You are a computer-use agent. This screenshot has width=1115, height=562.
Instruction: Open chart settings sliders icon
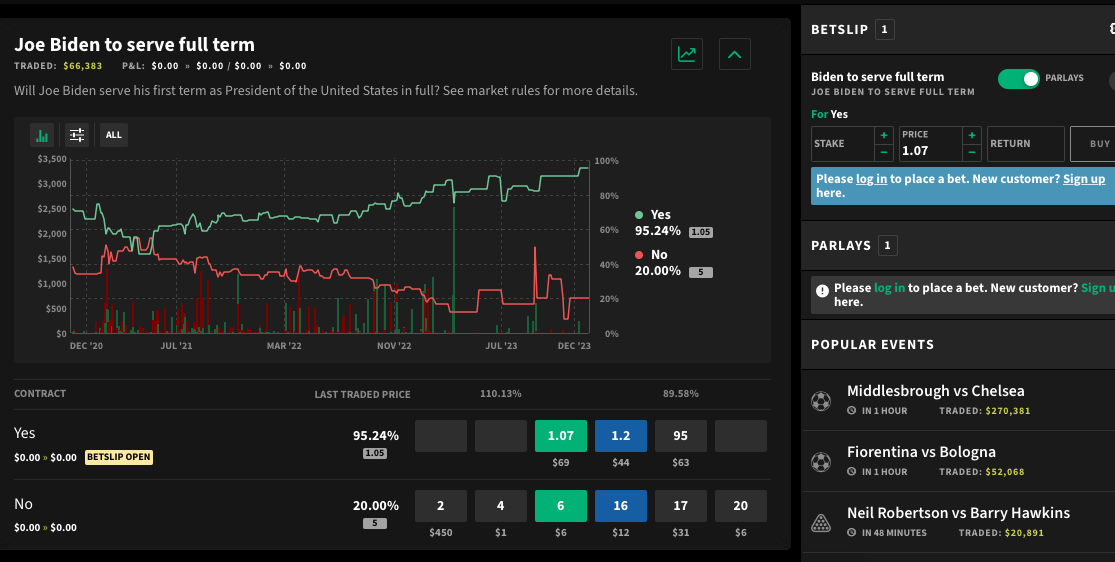coord(77,135)
